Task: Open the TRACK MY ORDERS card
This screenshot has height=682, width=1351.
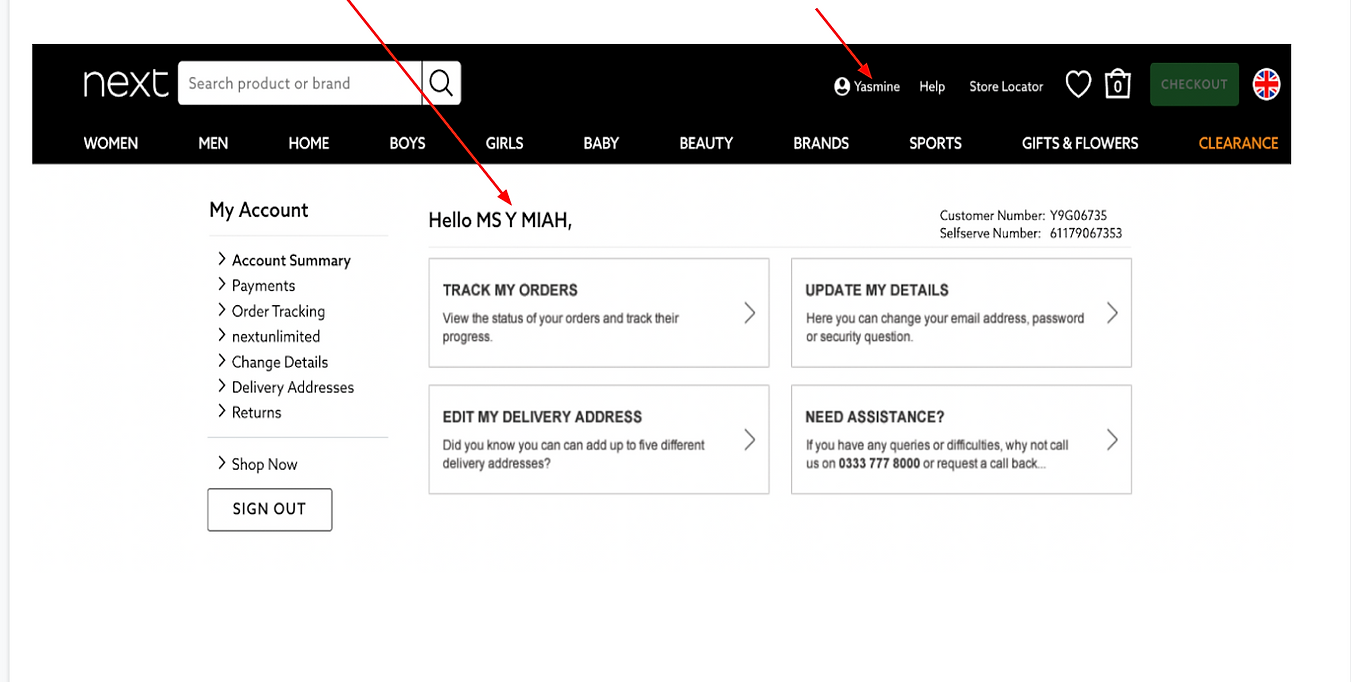Action: point(599,313)
